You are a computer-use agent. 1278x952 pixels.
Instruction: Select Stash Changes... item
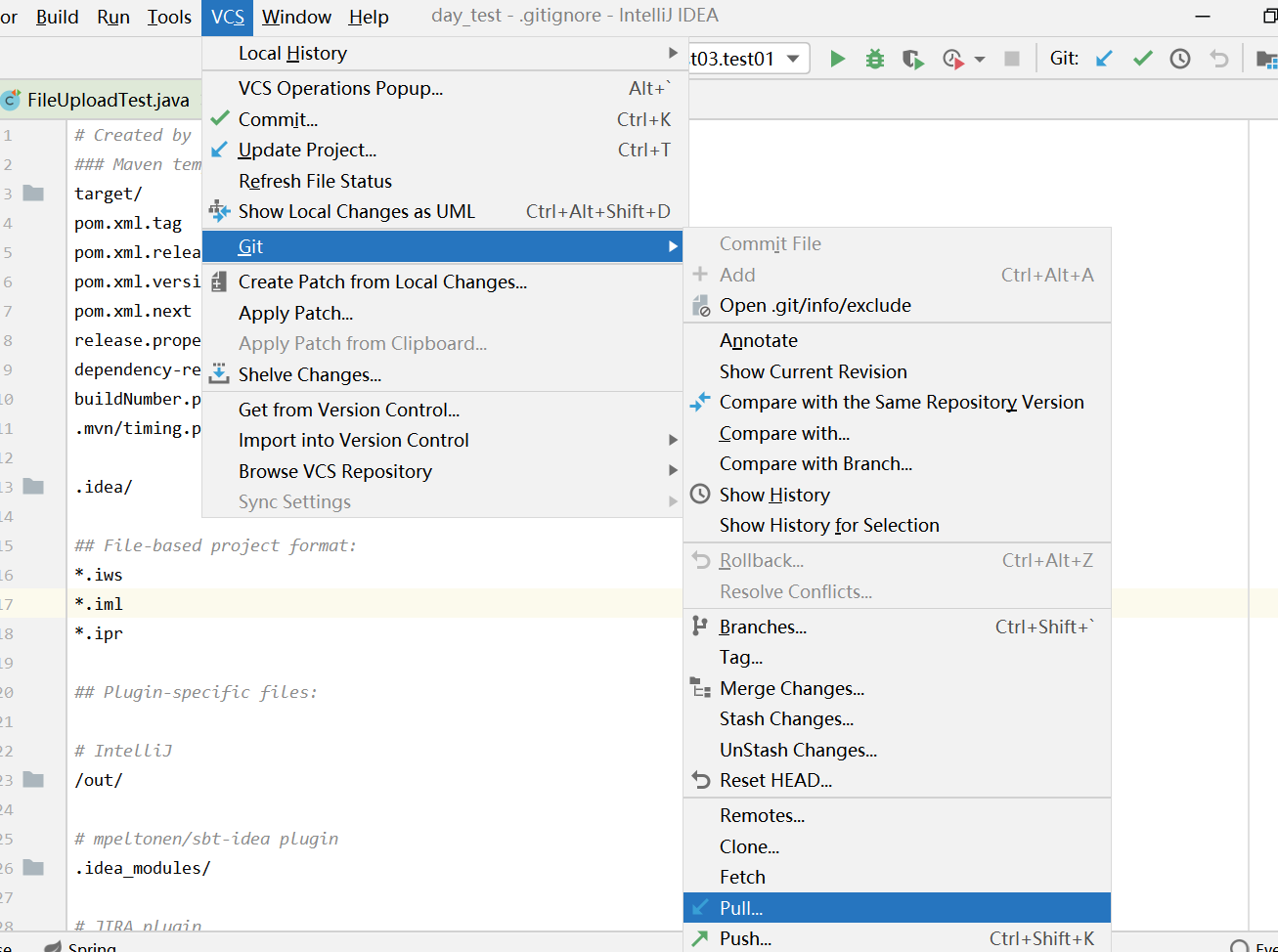(897, 718)
